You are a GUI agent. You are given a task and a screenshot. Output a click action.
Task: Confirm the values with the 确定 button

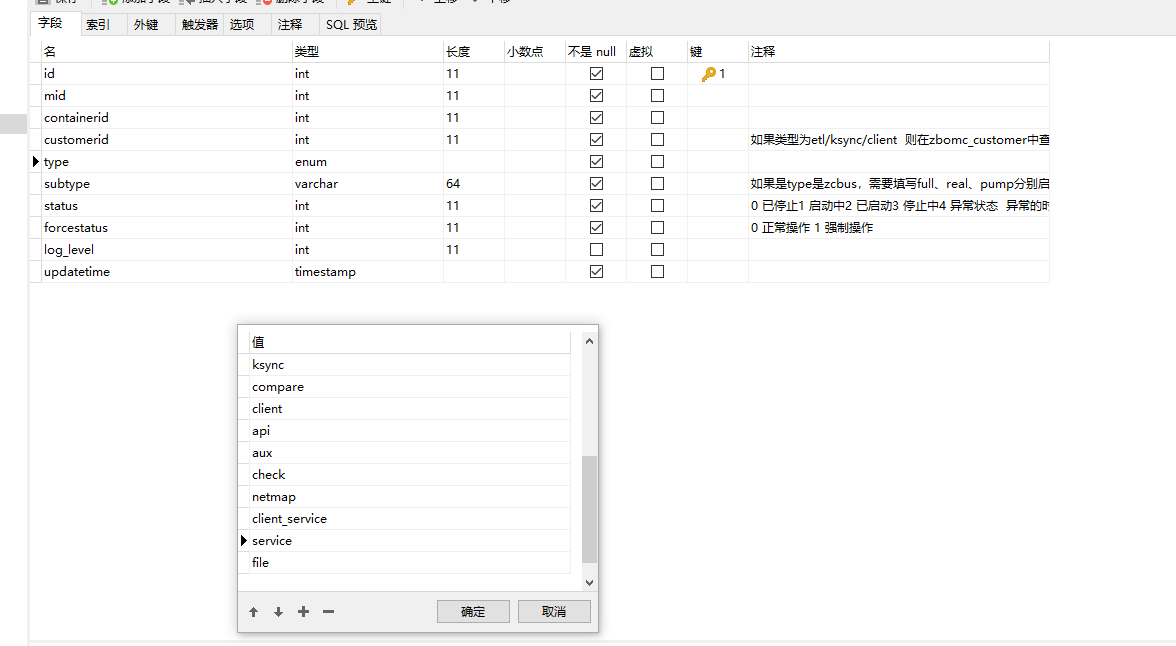point(473,612)
